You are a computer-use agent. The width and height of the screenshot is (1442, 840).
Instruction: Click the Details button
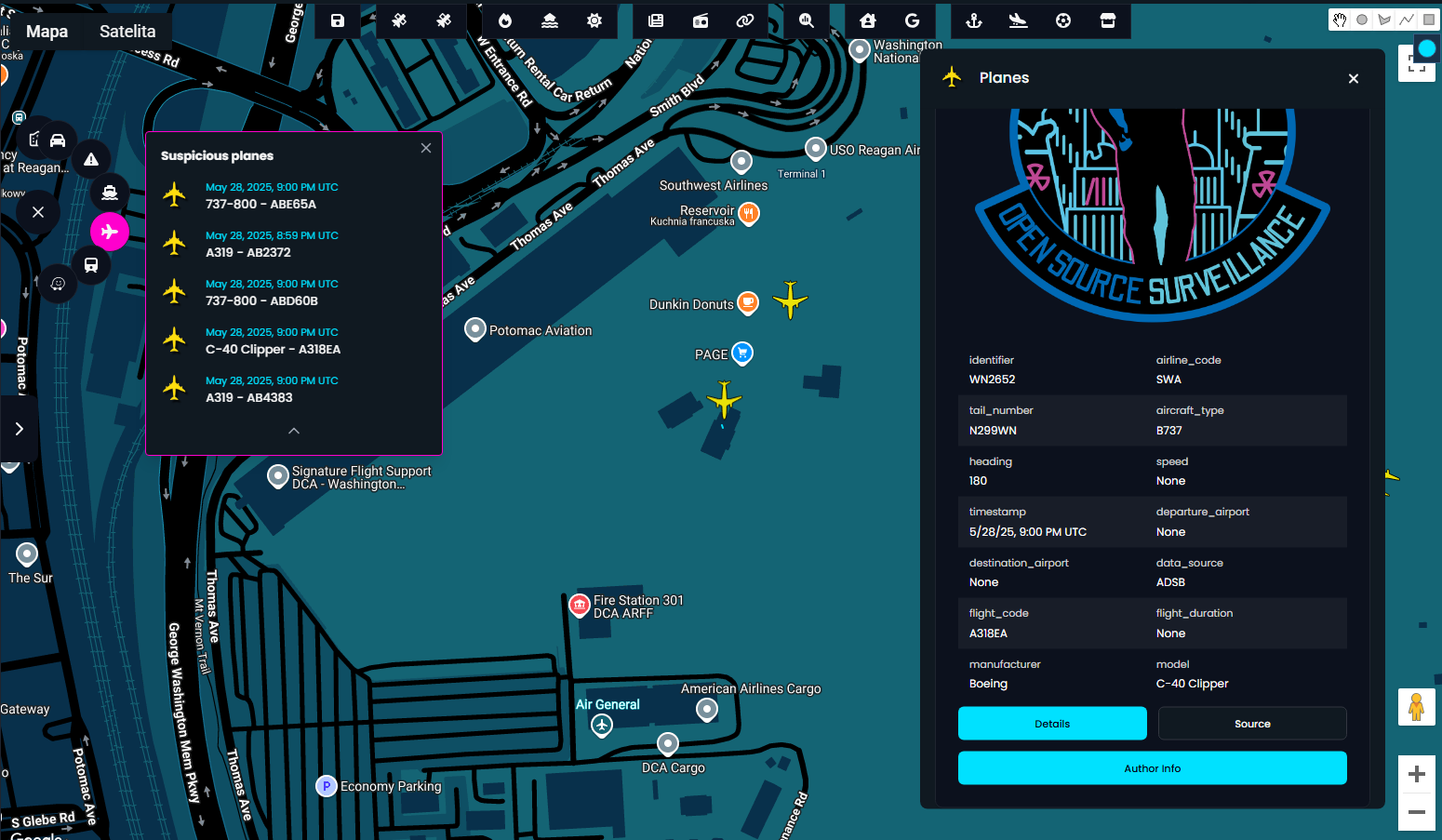pyautogui.click(x=1052, y=724)
